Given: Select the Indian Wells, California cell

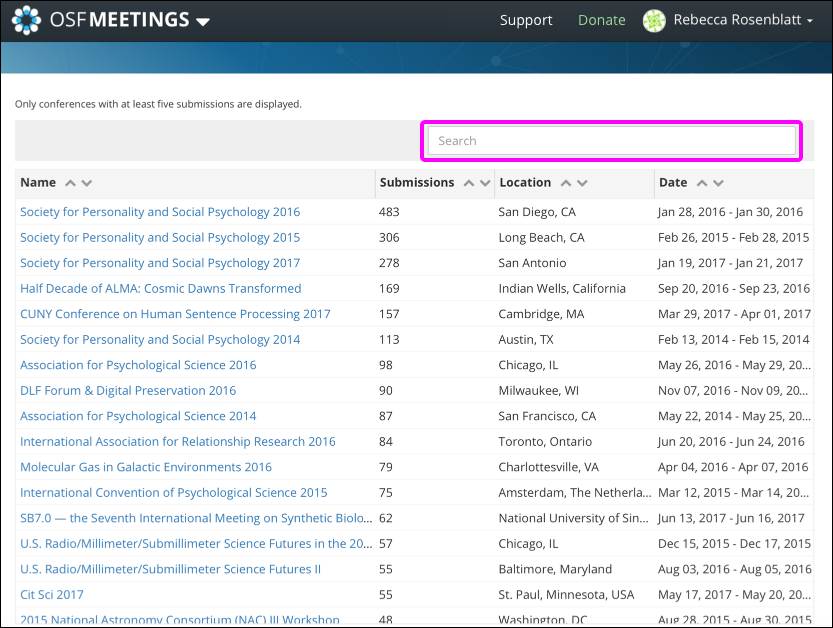Looking at the screenshot, I should coord(562,288).
